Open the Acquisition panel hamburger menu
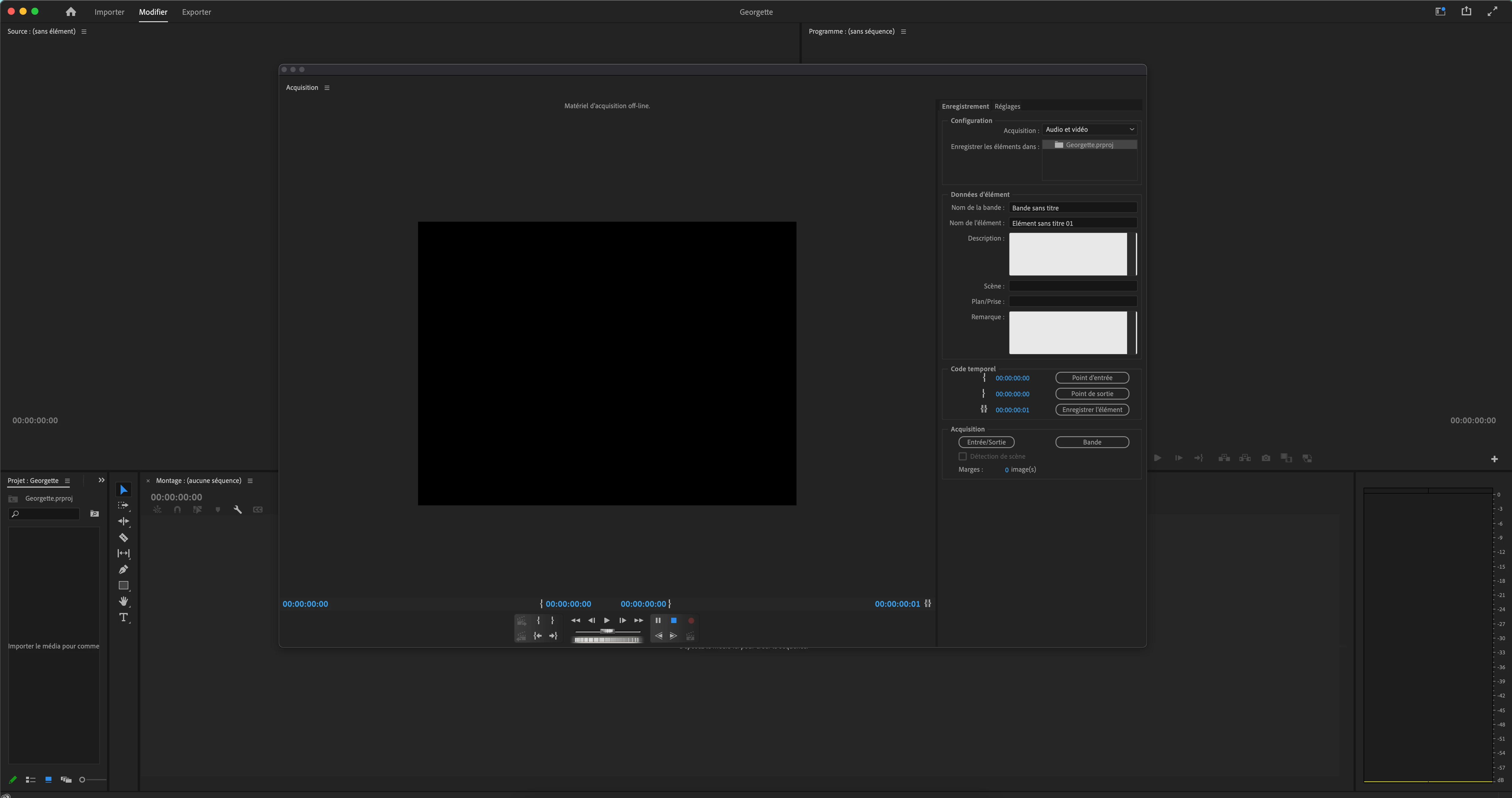The image size is (1512, 798). coord(327,88)
